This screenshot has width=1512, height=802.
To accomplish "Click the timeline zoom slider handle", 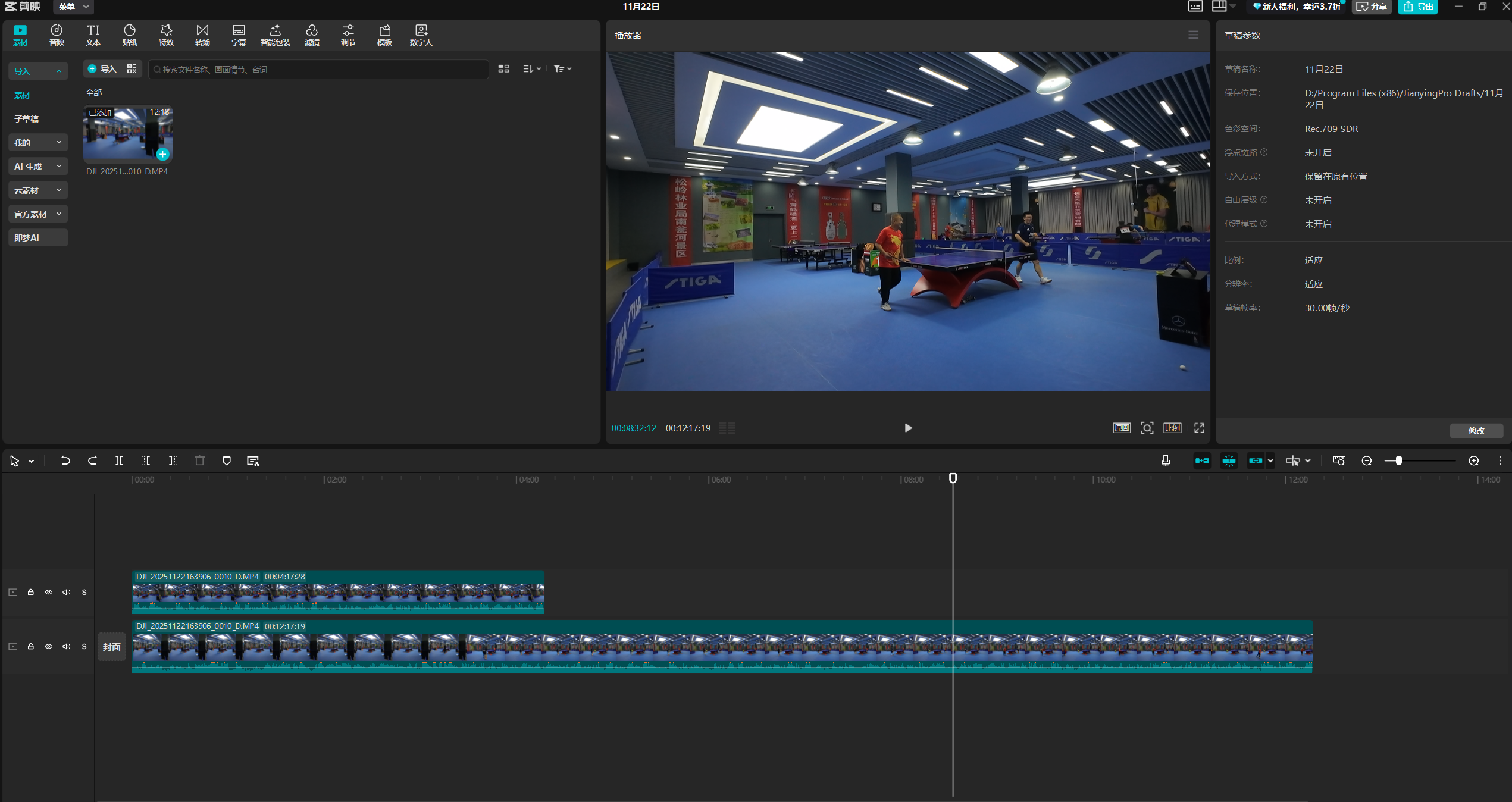I will (1398, 460).
